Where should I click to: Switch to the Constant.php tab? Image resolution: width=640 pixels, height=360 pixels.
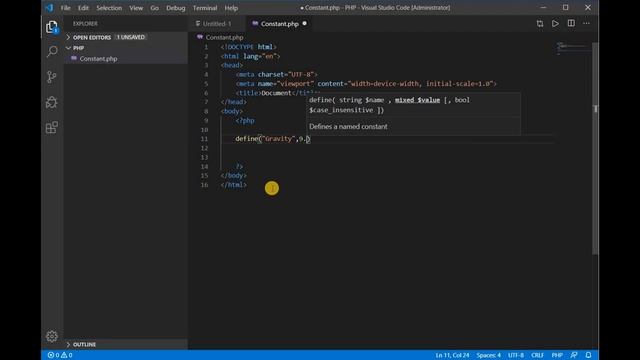click(x=280, y=24)
